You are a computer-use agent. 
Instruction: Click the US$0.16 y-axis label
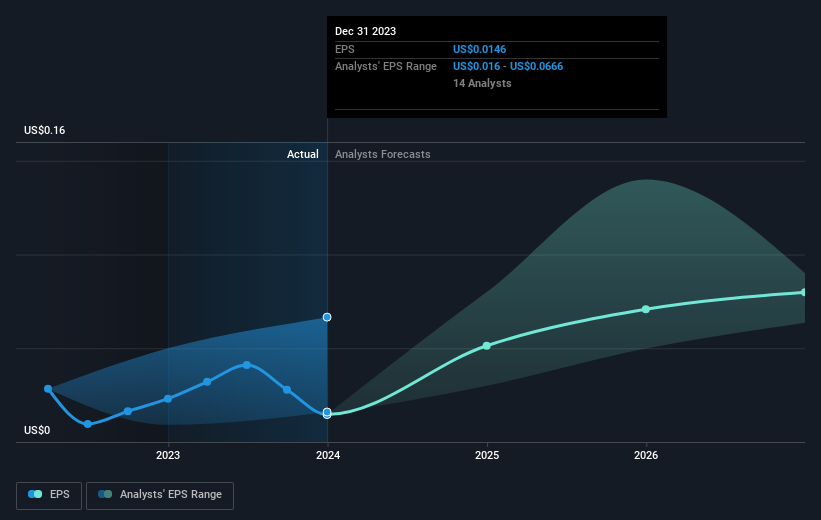[x=45, y=130]
